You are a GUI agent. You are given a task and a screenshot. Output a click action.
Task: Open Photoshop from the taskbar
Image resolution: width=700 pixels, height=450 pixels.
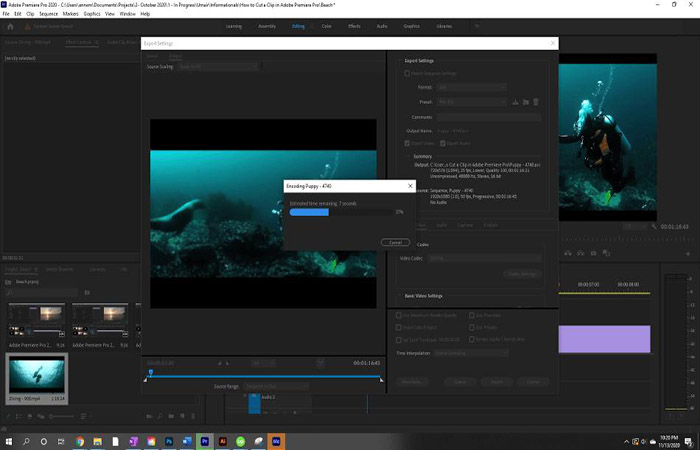(x=169, y=442)
